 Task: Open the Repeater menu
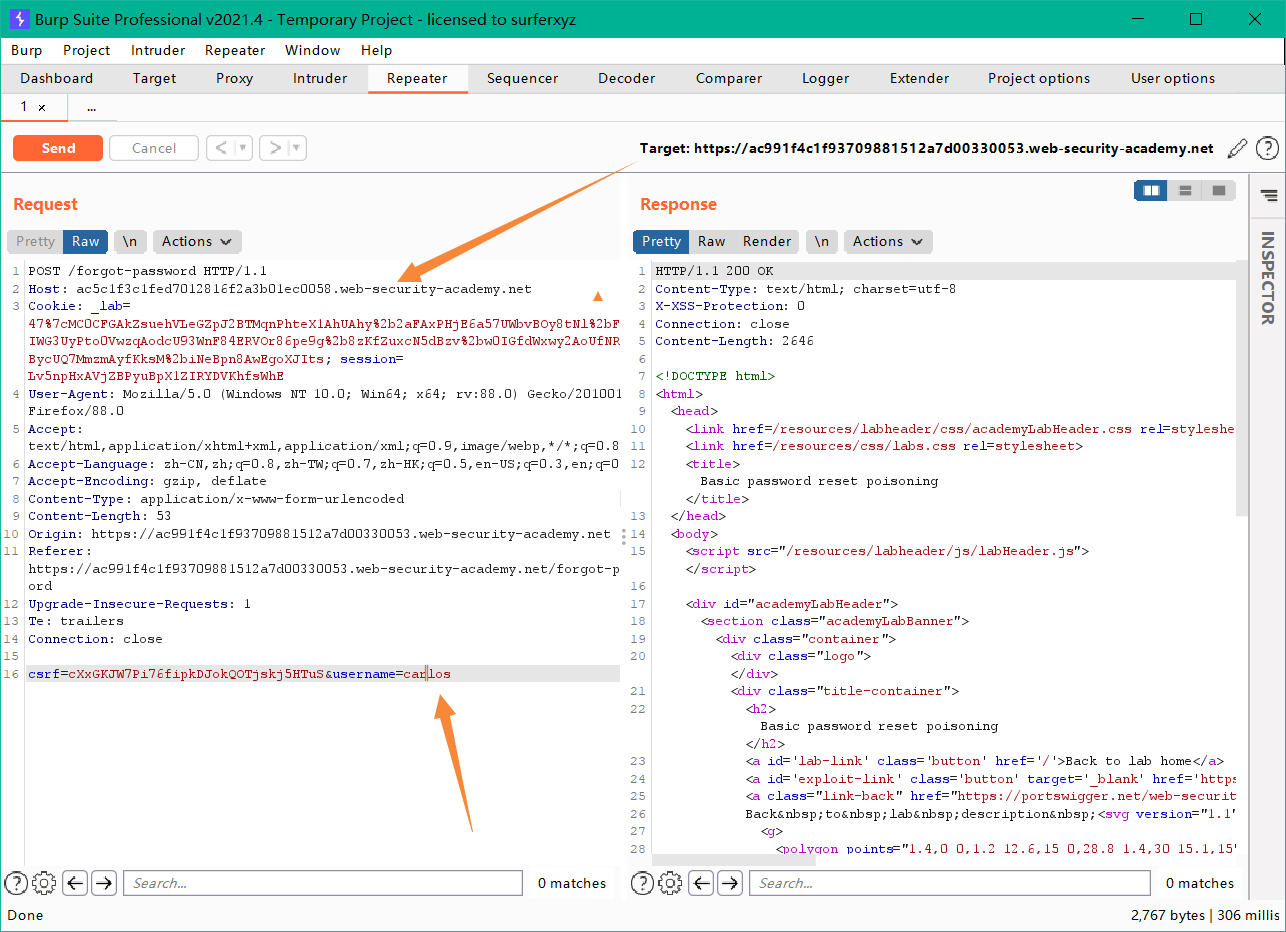pyautogui.click(x=235, y=50)
